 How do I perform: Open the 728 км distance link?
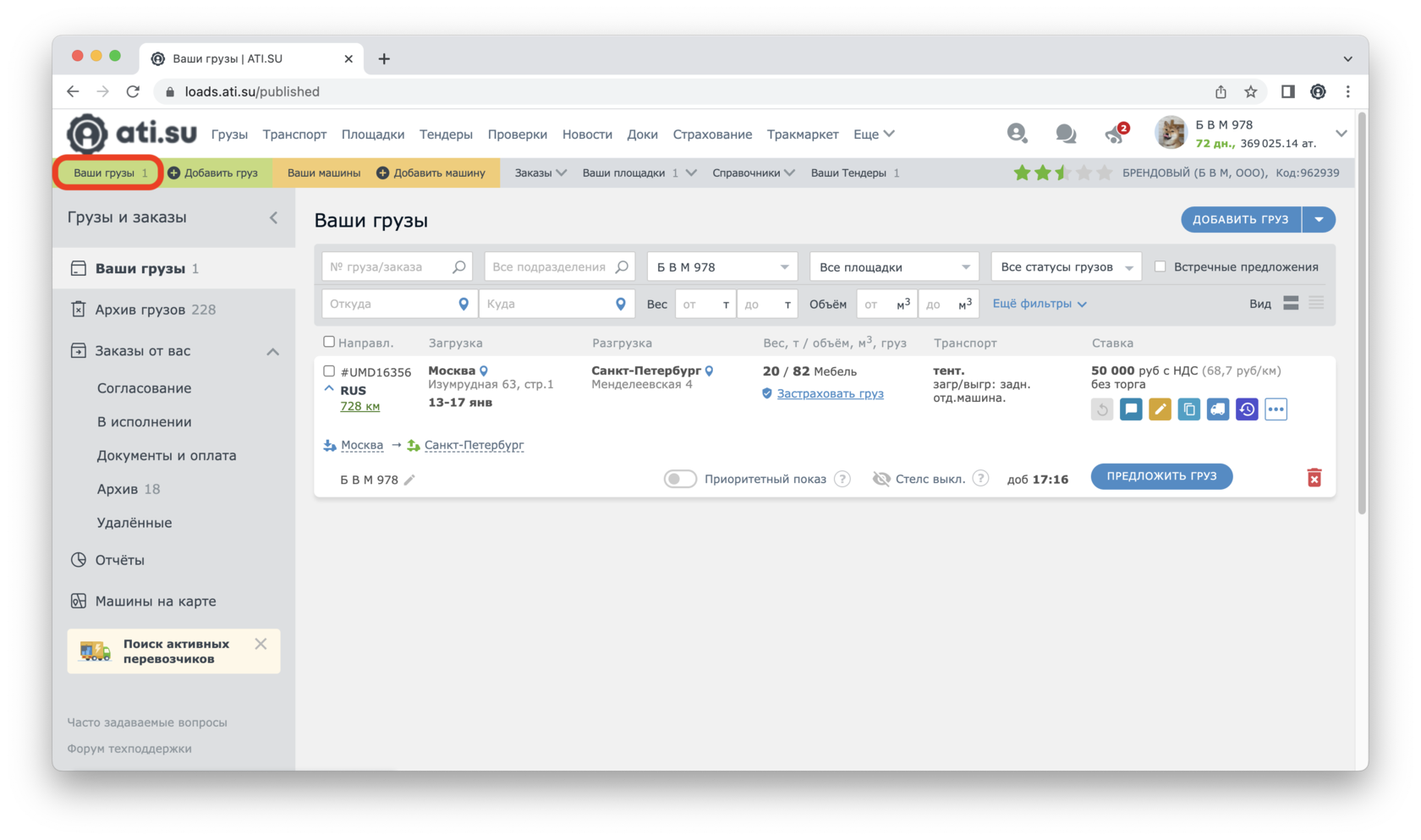click(x=359, y=406)
